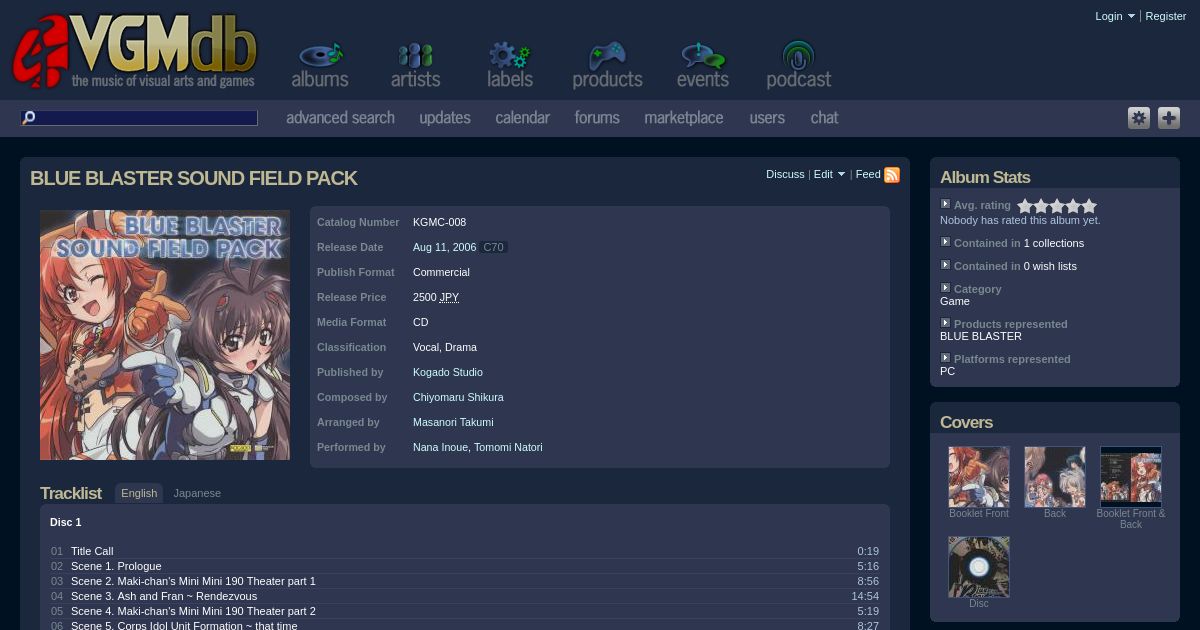
Task: Enlarge the main album cover image
Action: coord(165,335)
